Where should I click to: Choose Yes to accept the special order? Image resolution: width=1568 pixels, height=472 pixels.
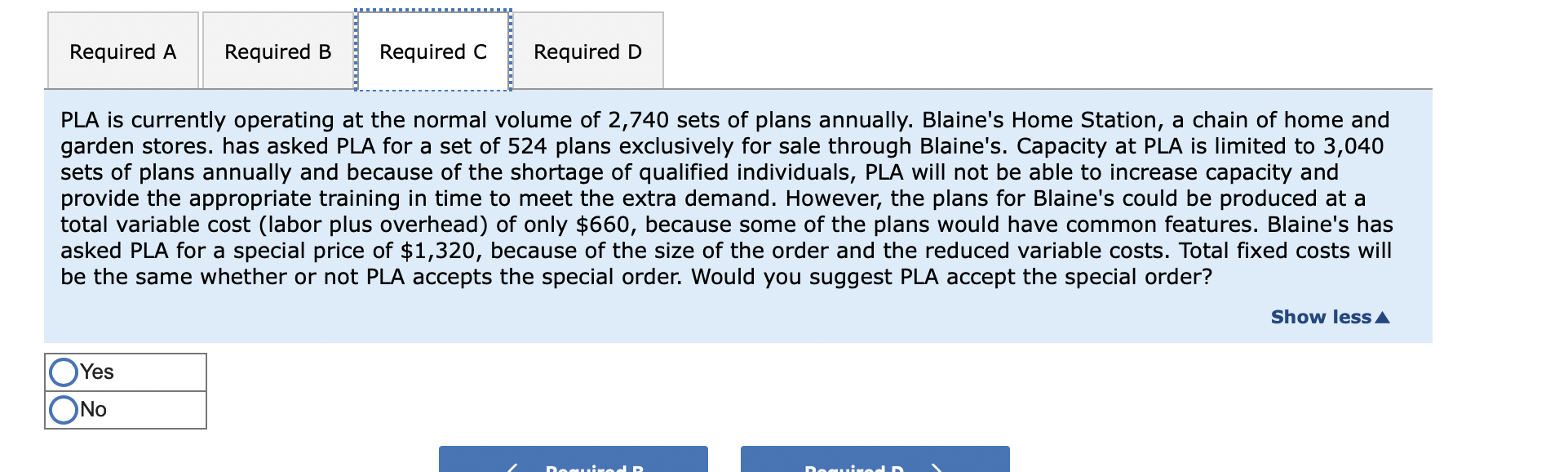tap(62, 372)
